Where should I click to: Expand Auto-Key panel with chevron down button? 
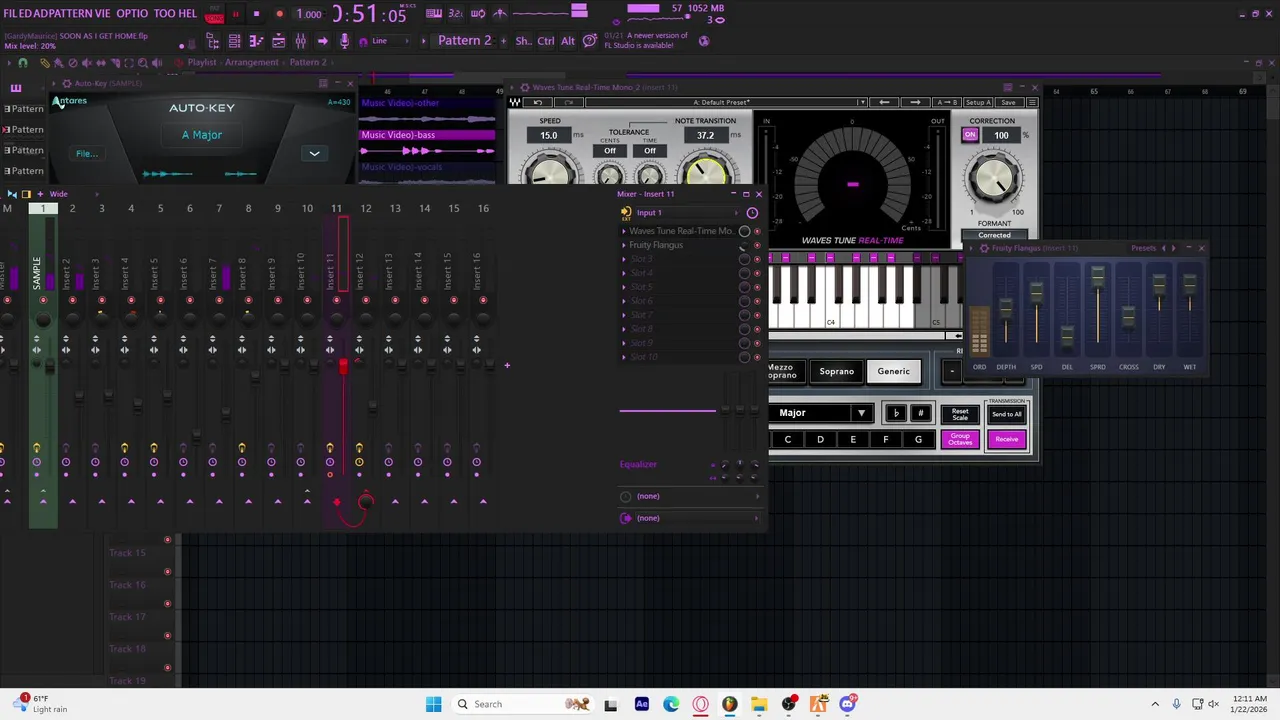tap(314, 153)
